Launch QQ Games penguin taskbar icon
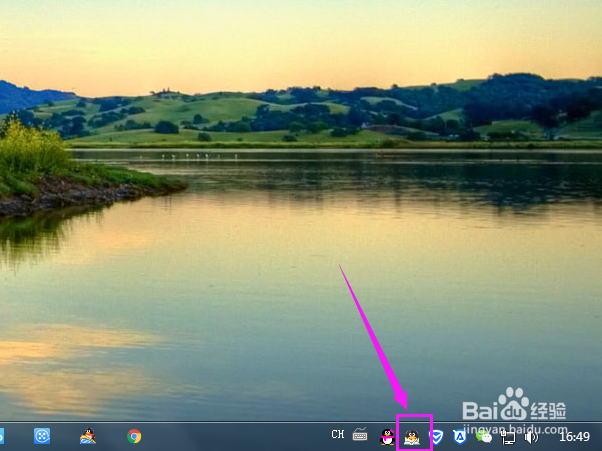Image resolution: width=602 pixels, height=451 pixels. 88,436
